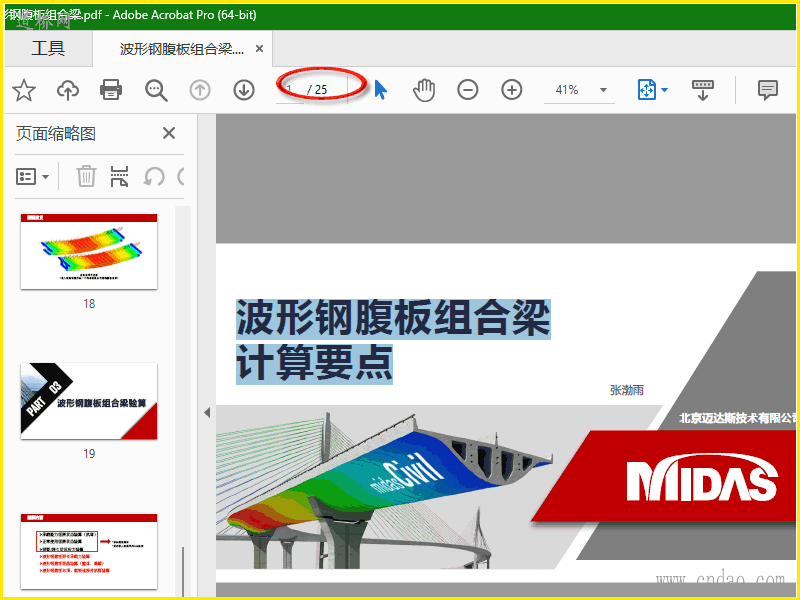Viewport: 800px width, 600px height.
Task: Rotate page counterclockwise icon
Action: coord(154,177)
